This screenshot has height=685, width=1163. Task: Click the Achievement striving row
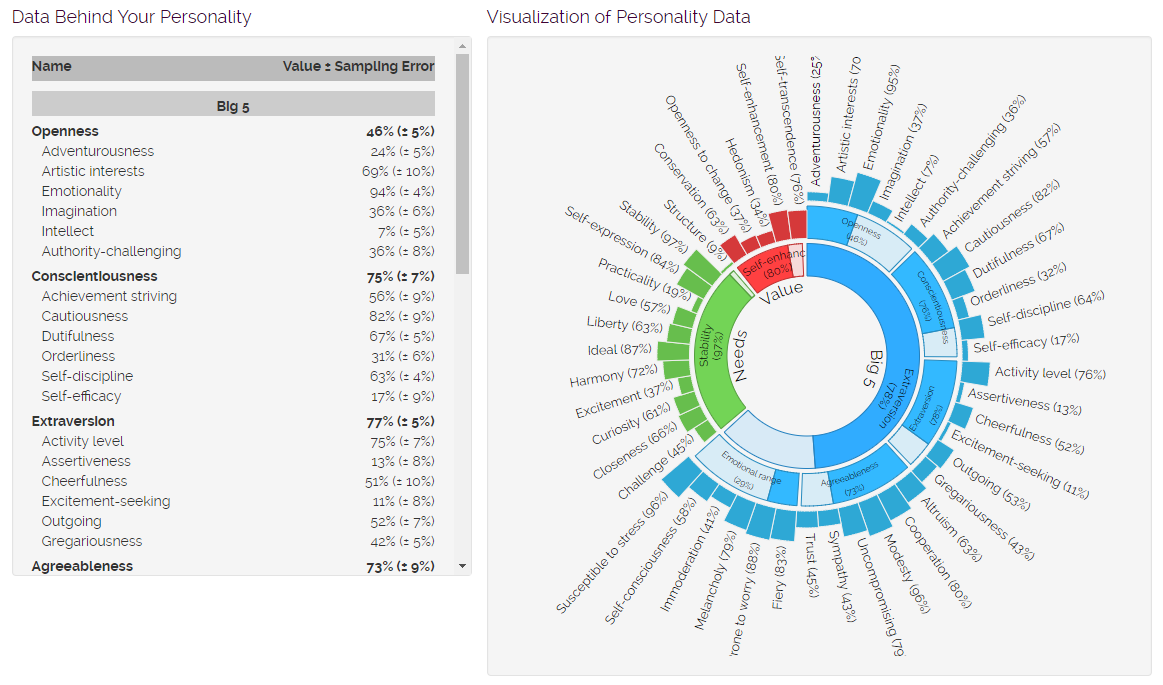pos(233,297)
